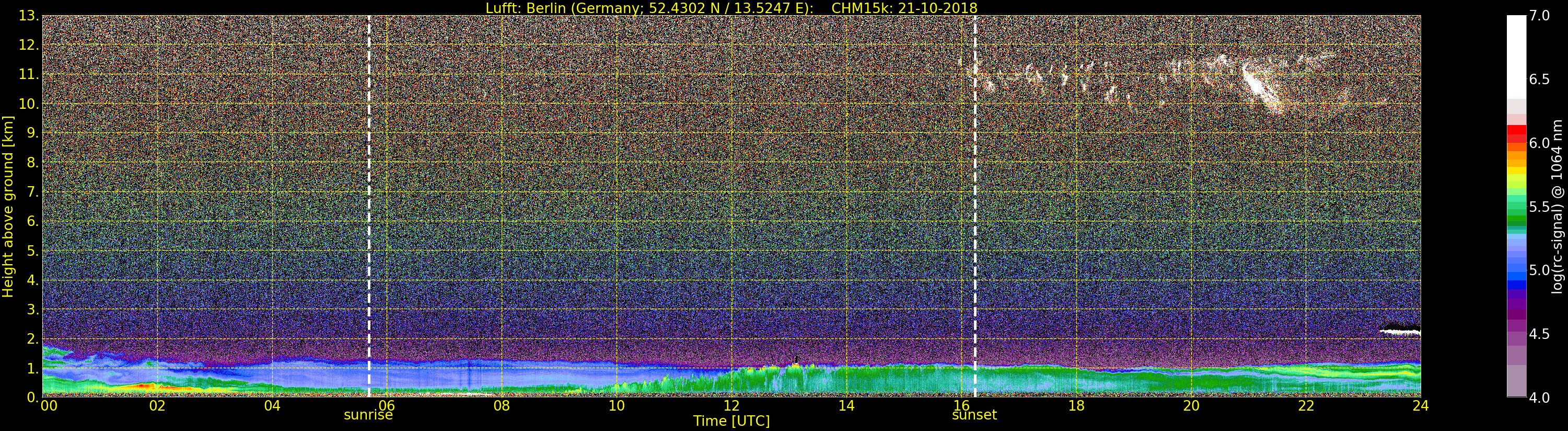Viewport: 1568px width, 431px height.
Task: Click time axis tick '02'
Action: pyautogui.click(x=157, y=406)
